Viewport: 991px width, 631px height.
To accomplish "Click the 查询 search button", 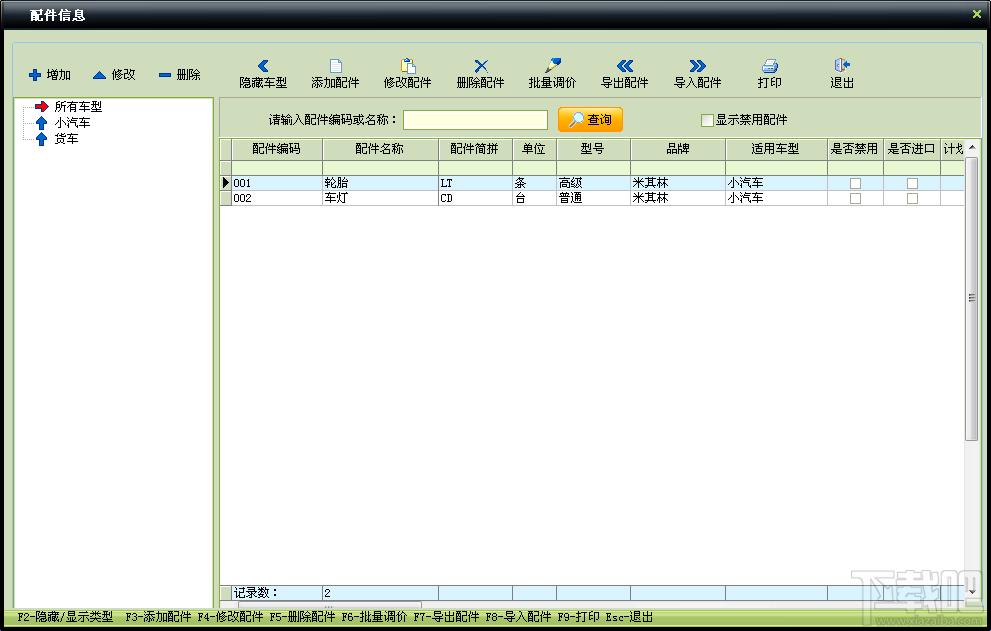I will click(x=590, y=119).
